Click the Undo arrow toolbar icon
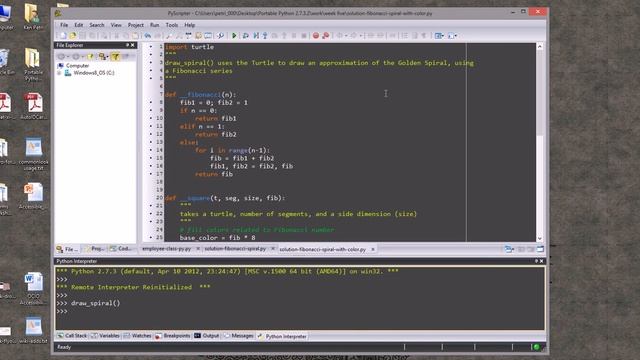The image size is (640, 360). [148, 36]
